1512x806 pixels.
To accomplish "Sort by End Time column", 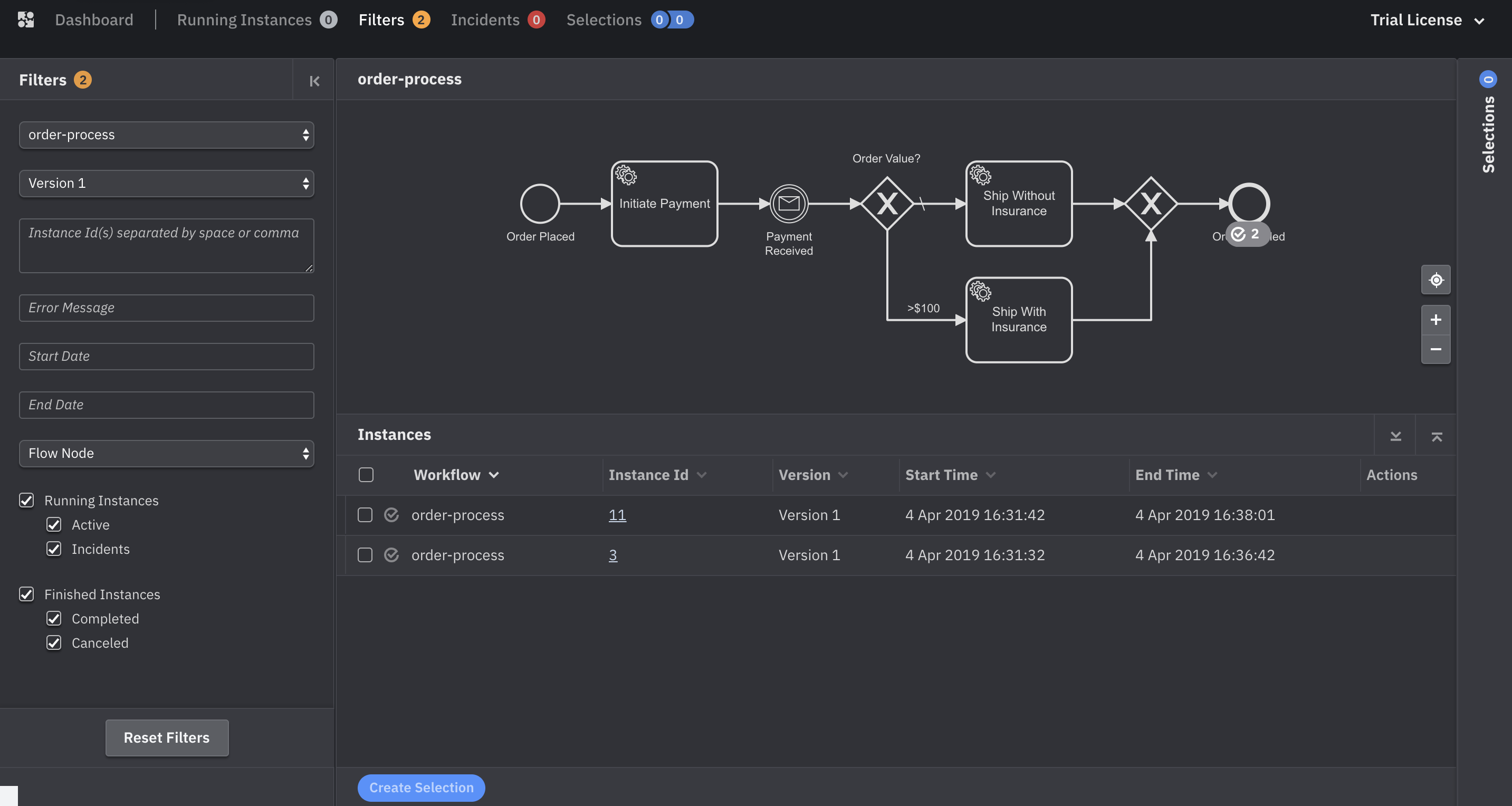I will coord(1175,474).
